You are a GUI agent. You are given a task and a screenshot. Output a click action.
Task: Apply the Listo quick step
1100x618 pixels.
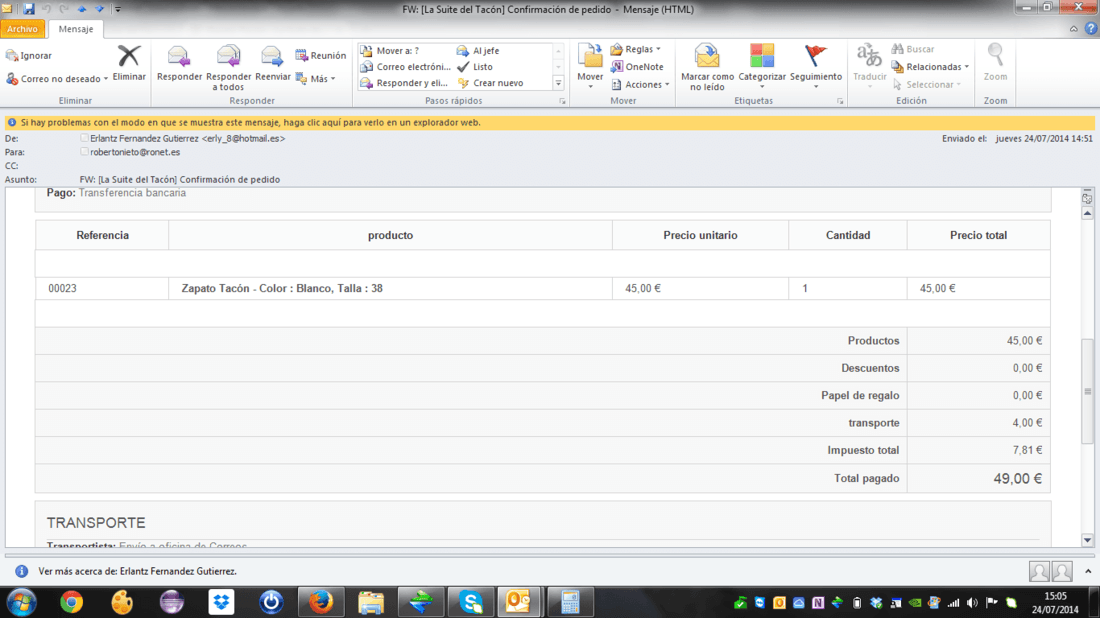point(475,67)
